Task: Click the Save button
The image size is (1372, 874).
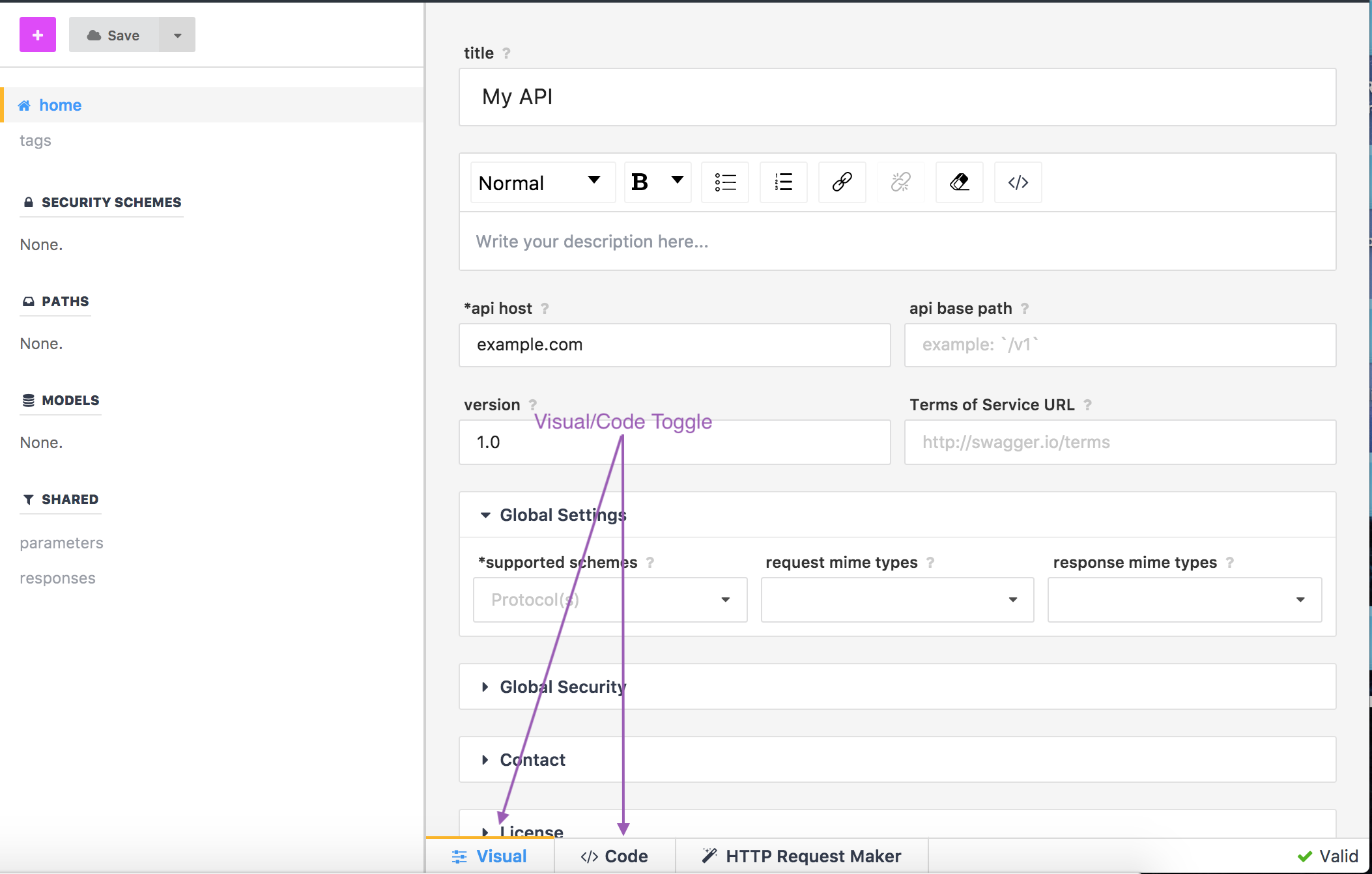Action: point(114,35)
